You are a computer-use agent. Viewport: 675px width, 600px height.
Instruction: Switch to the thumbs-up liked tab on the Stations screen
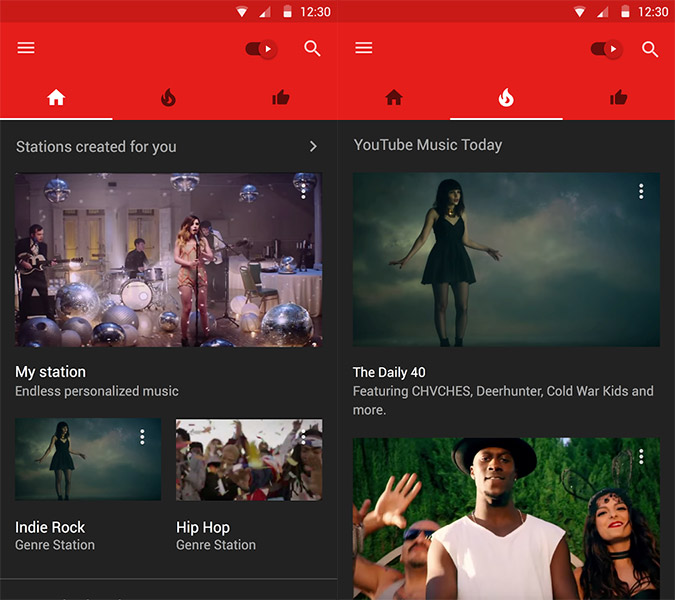tap(281, 97)
